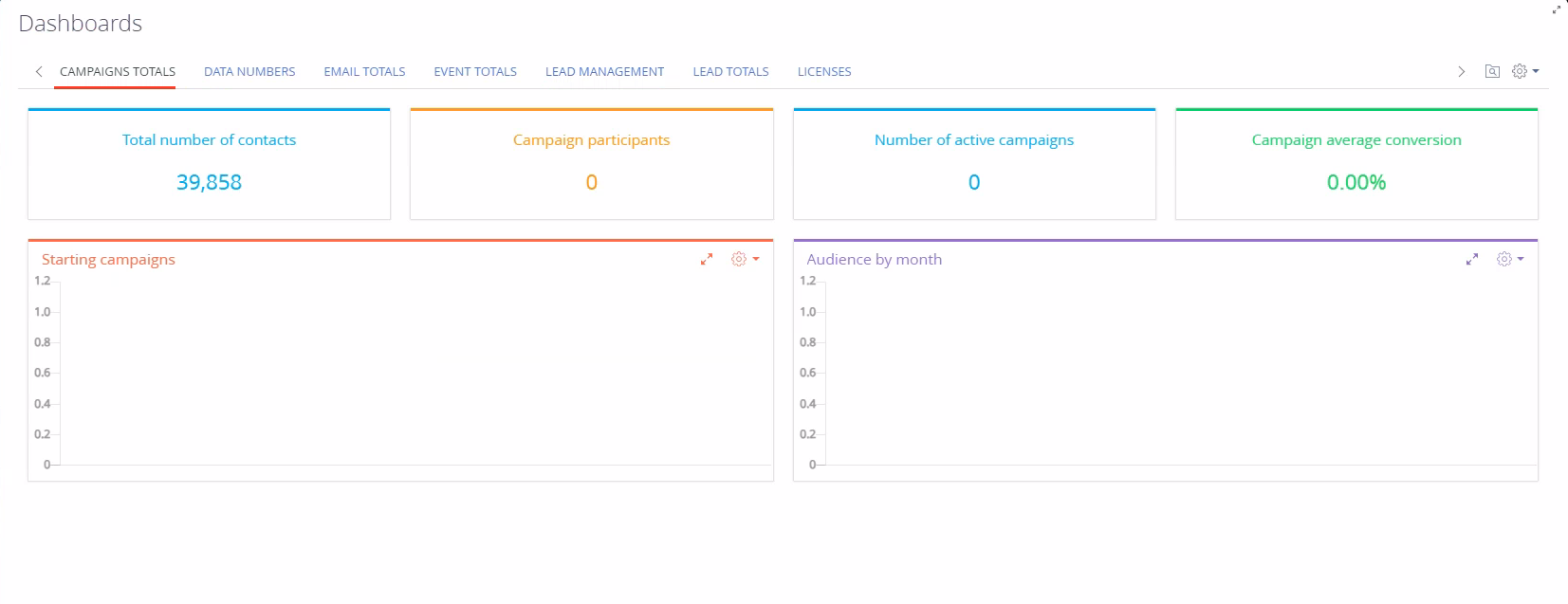Image resolution: width=1568 pixels, height=604 pixels.
Task: Open the dashboards folder search icon
Action: 1492,71
